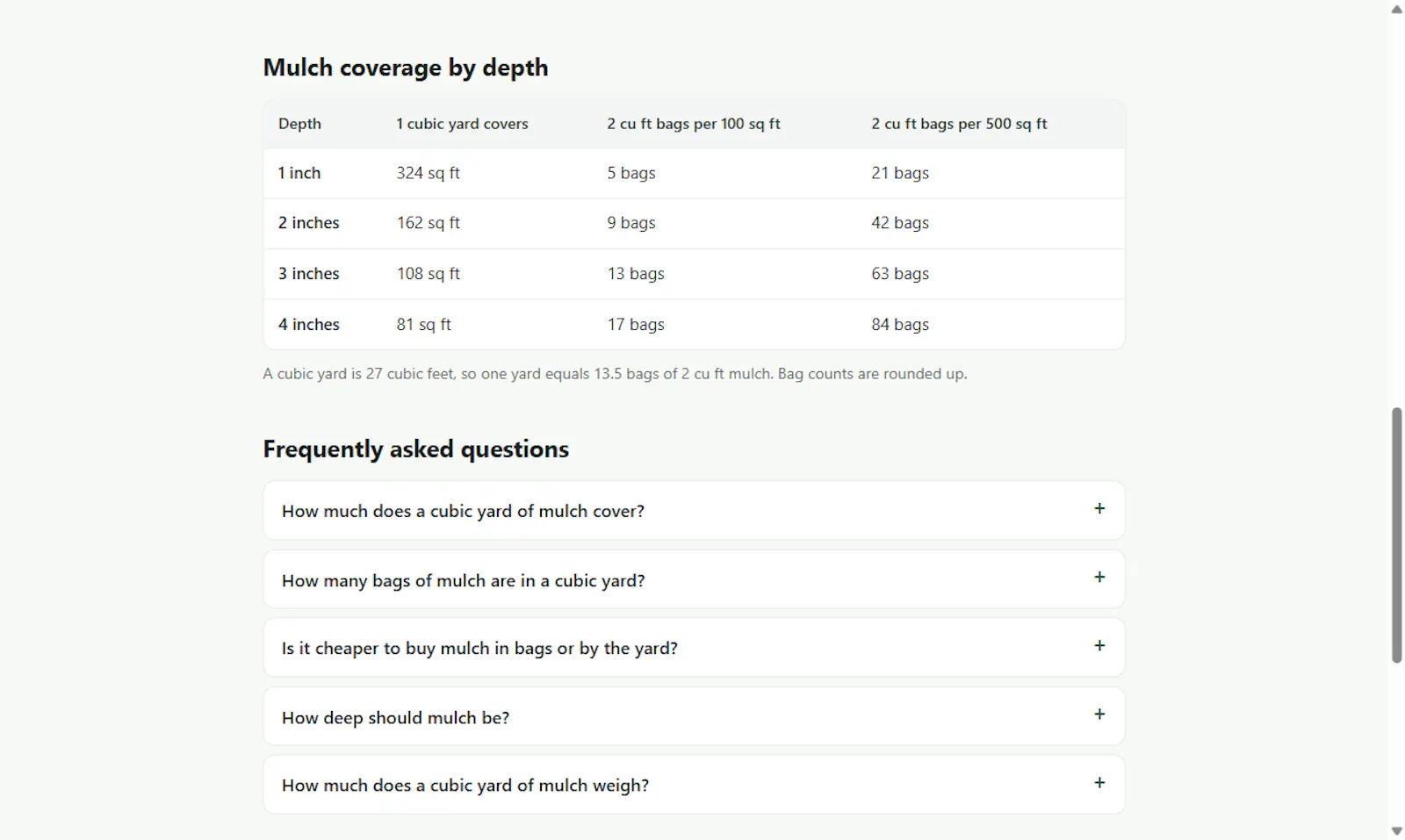Image resolution: width=1405 pixels, height=840 pixels.
Task: Expand the 'How deep should mulch be?' question
Action: 694,716
